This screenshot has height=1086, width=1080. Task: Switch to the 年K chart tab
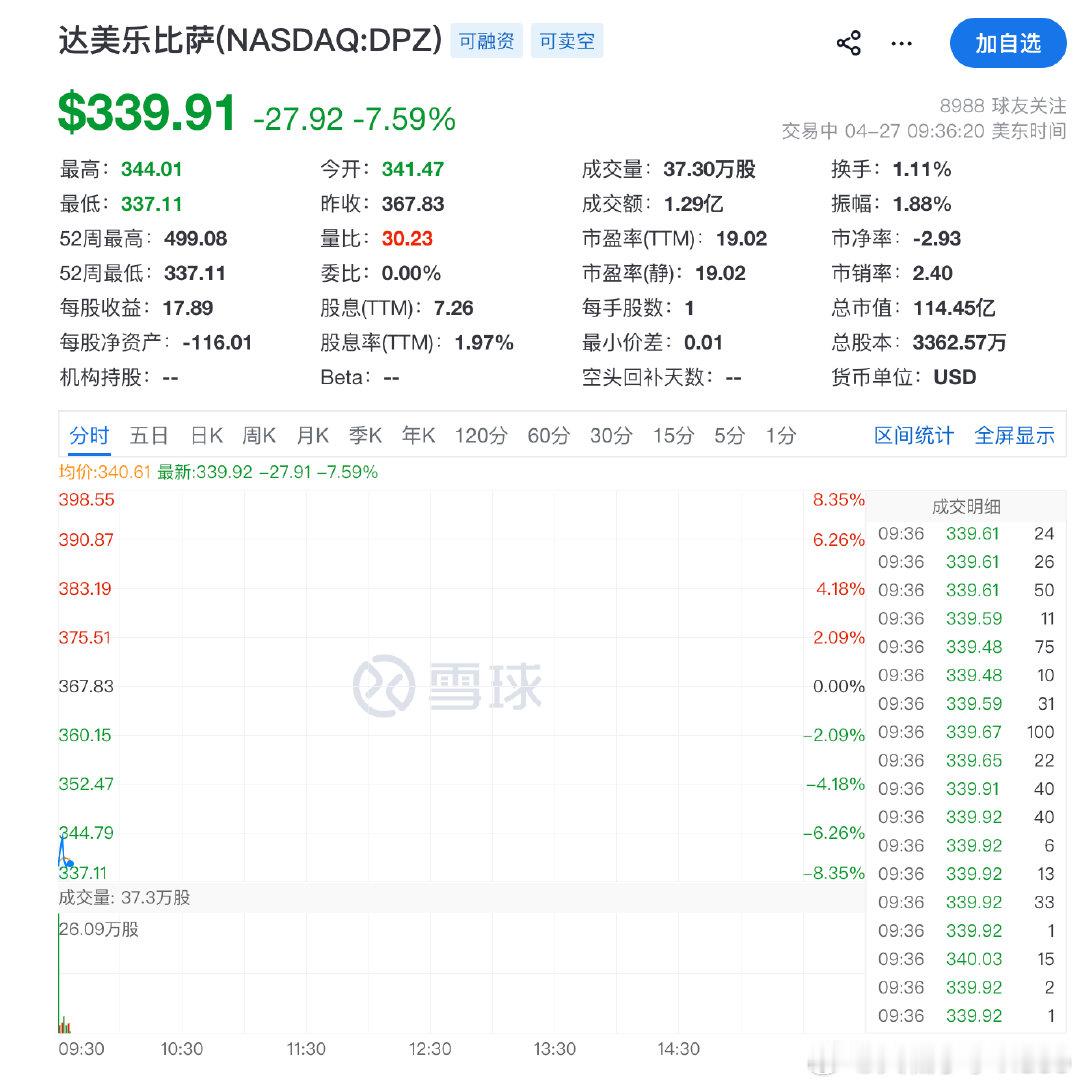pos(418,436)
